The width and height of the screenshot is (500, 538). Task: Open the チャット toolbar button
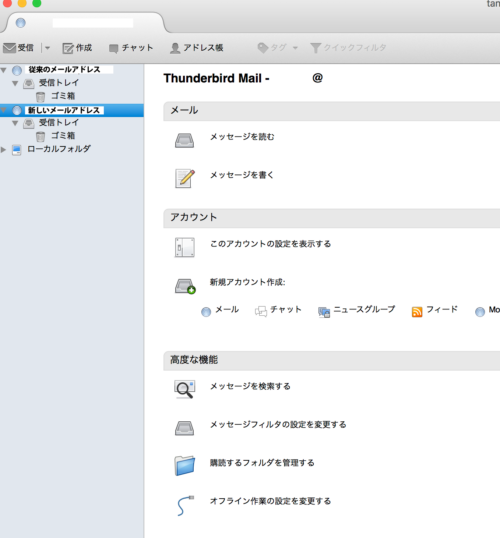tap(131, 48)
